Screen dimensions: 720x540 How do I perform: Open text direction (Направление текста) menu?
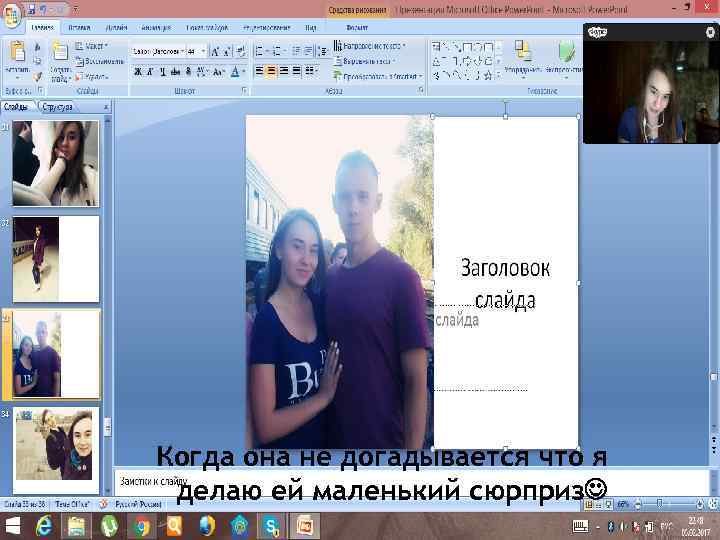tap(370, 46)
